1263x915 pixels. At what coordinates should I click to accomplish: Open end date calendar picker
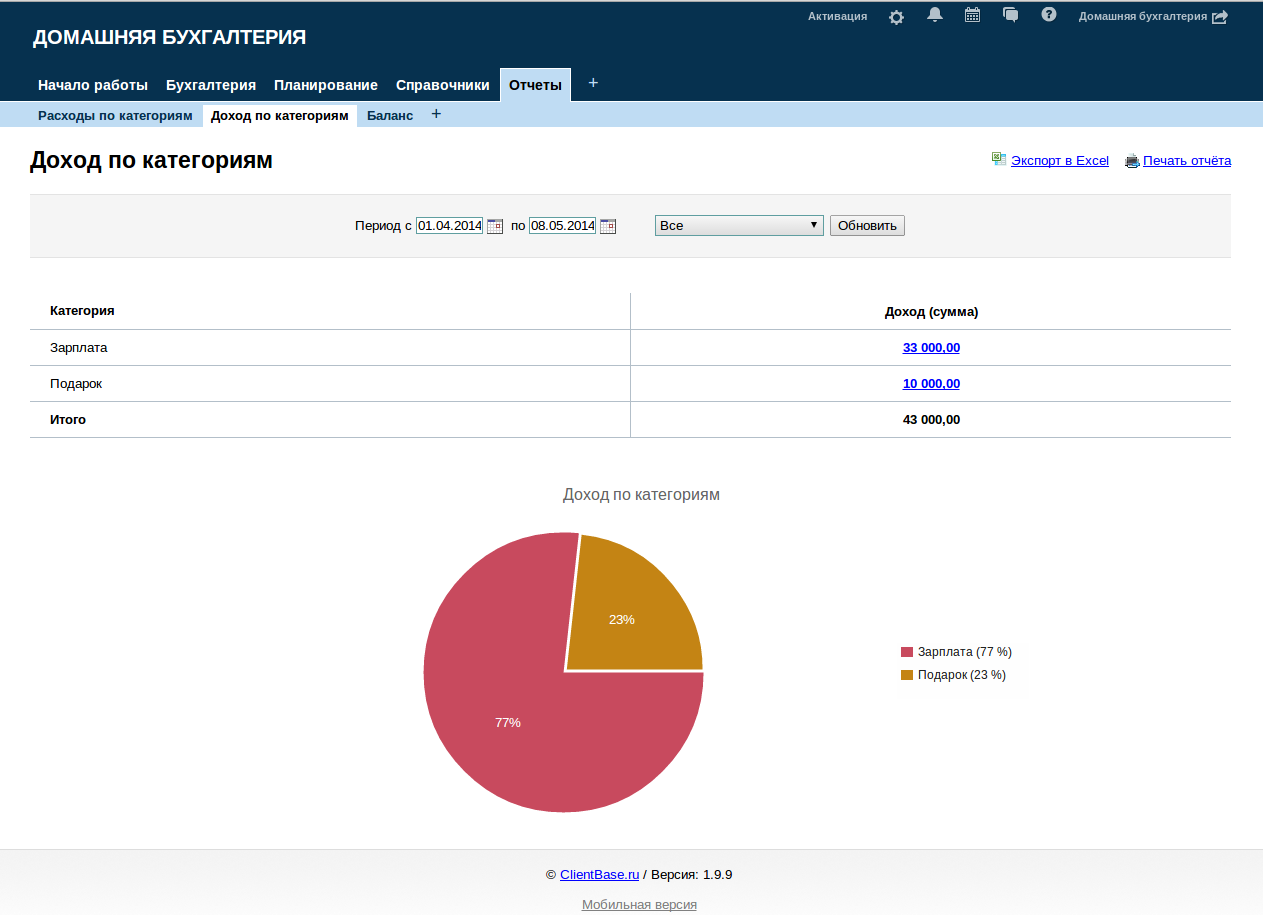pyautogui.click(x=608, y=226)
